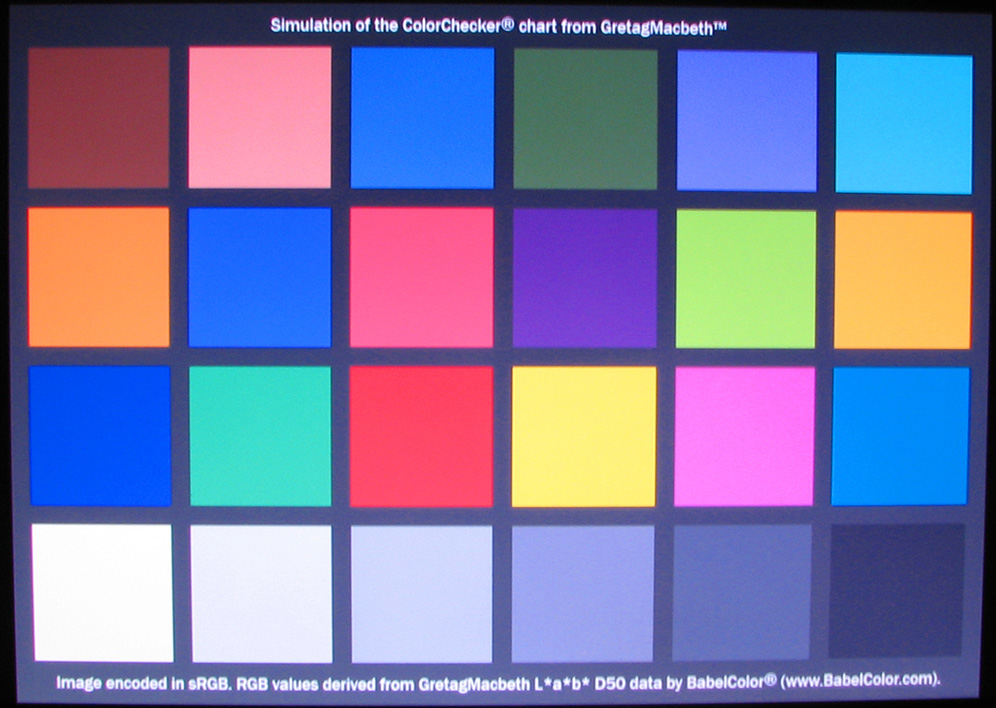Screen dimensions: 996x708
Task: Select the darkest near-black grayscale swatch
Action: pyautogui.click(x=897, y=590)
